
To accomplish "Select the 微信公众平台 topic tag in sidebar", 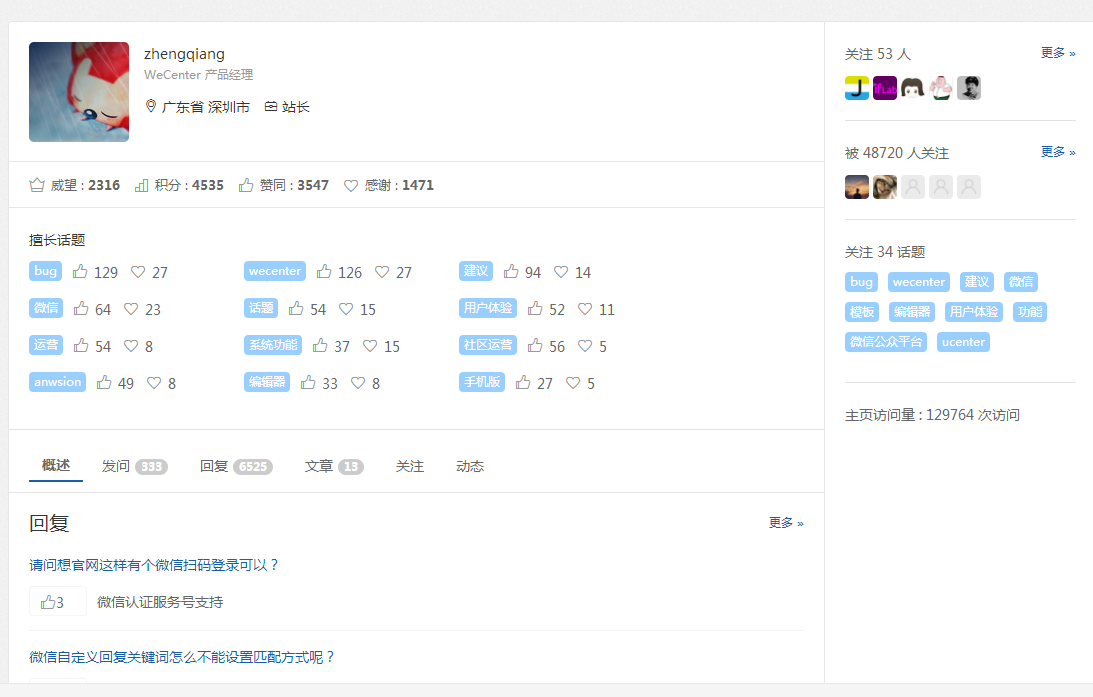I will click(x=886, y=342).
